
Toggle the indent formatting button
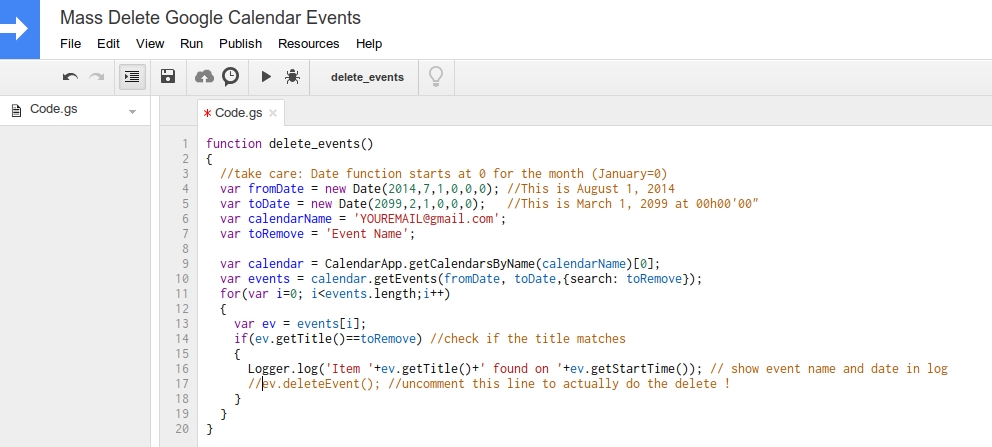pos(132,77)
